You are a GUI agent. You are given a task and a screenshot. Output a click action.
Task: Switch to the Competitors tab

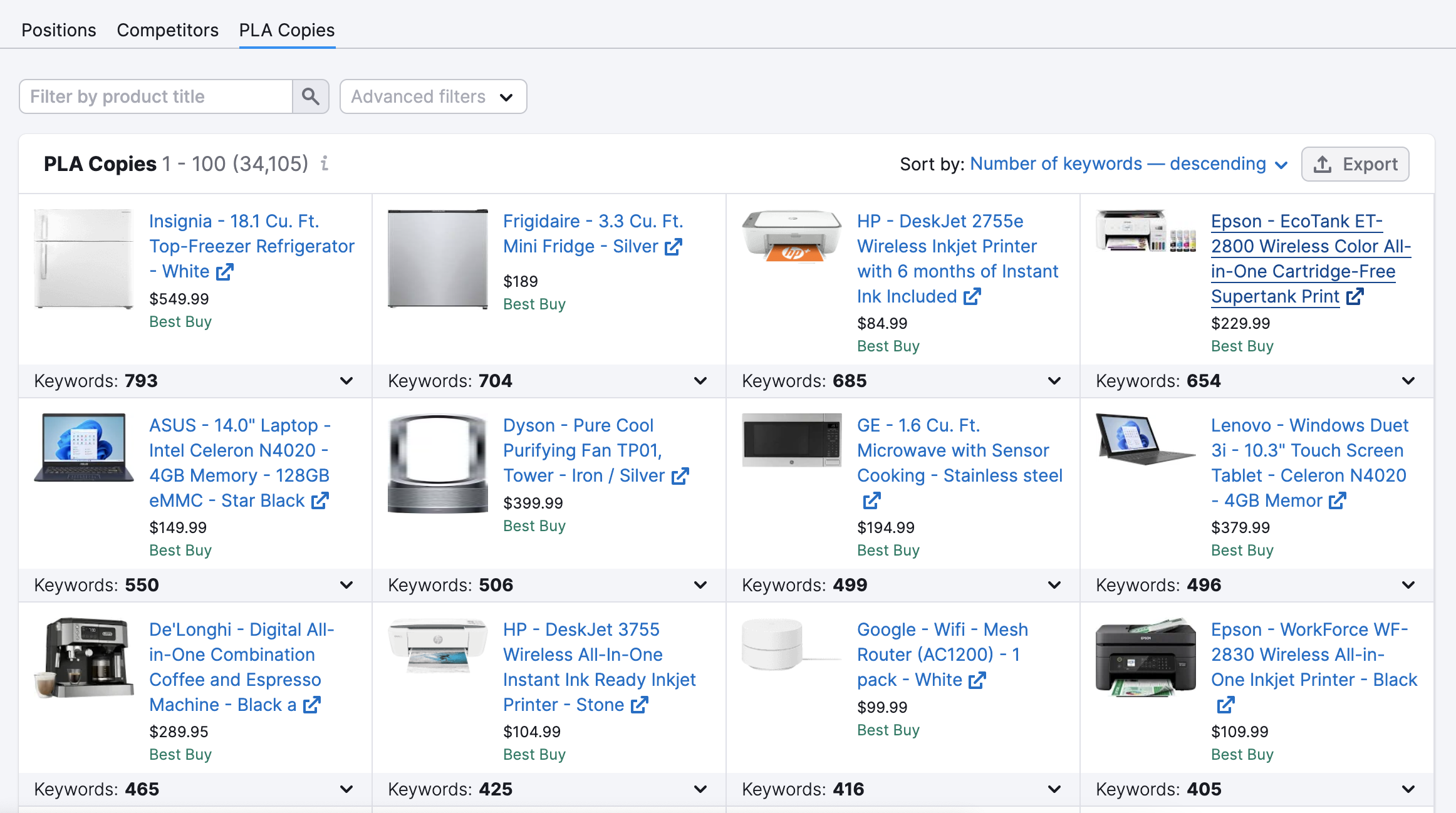pos(168,30)
